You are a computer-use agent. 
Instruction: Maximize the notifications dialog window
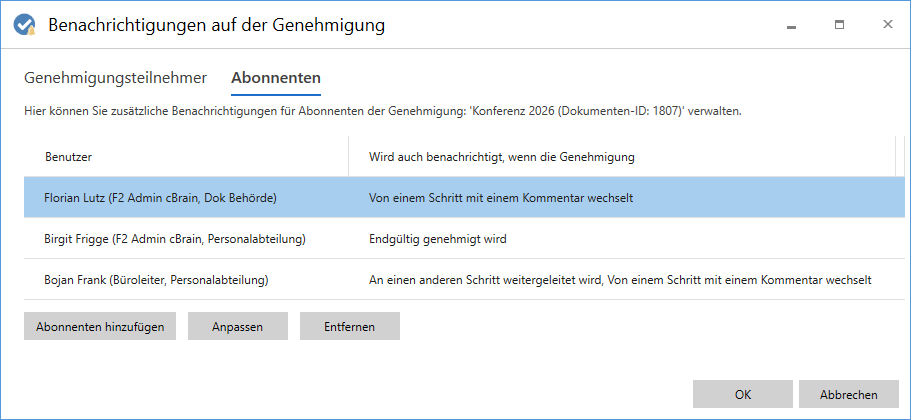(839, 25)
